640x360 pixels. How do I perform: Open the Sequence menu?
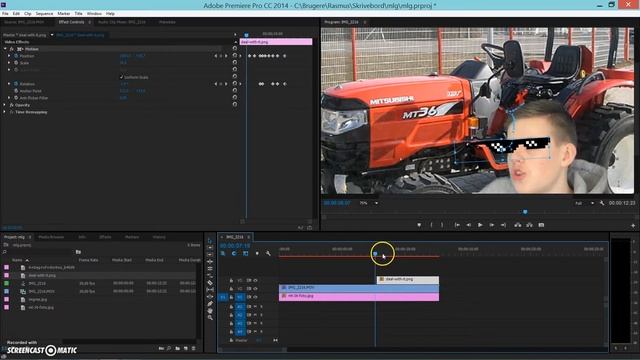click(44, 13)
